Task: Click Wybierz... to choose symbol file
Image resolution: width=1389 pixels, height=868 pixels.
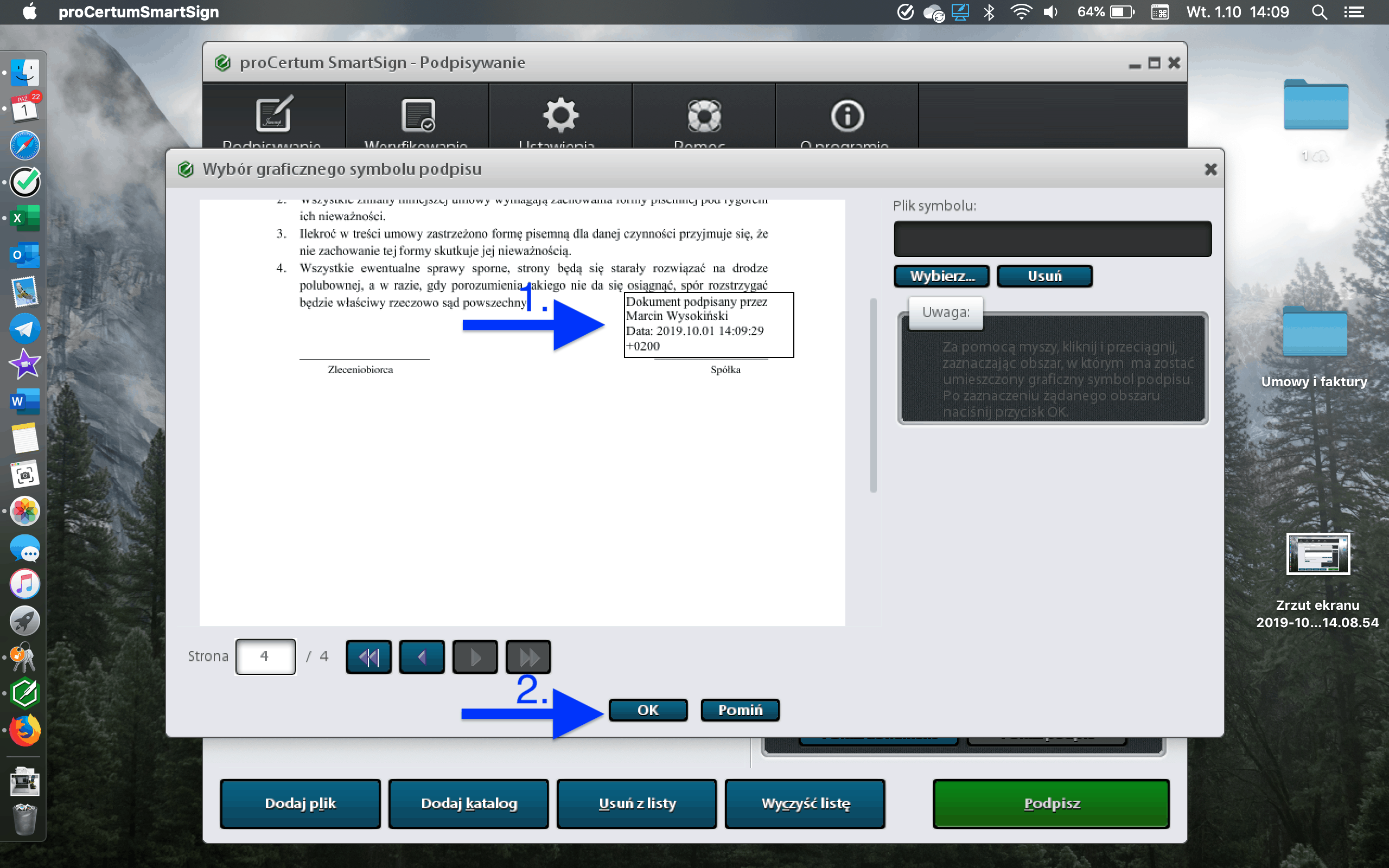Action: point(942,276)
